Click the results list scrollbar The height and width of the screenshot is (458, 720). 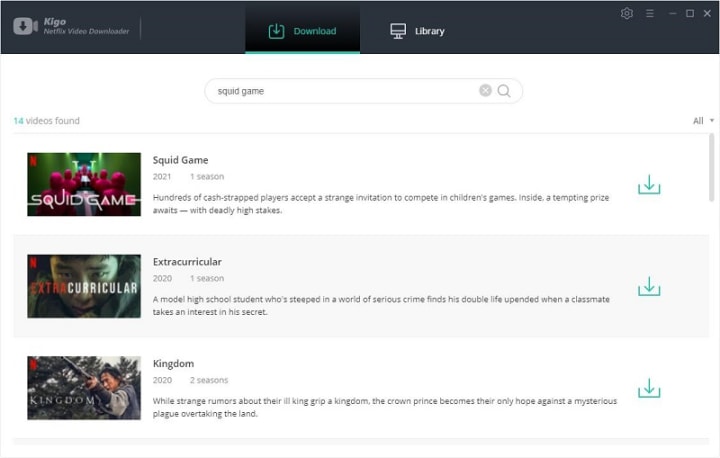pyautogui.click(x=711, y=168)
